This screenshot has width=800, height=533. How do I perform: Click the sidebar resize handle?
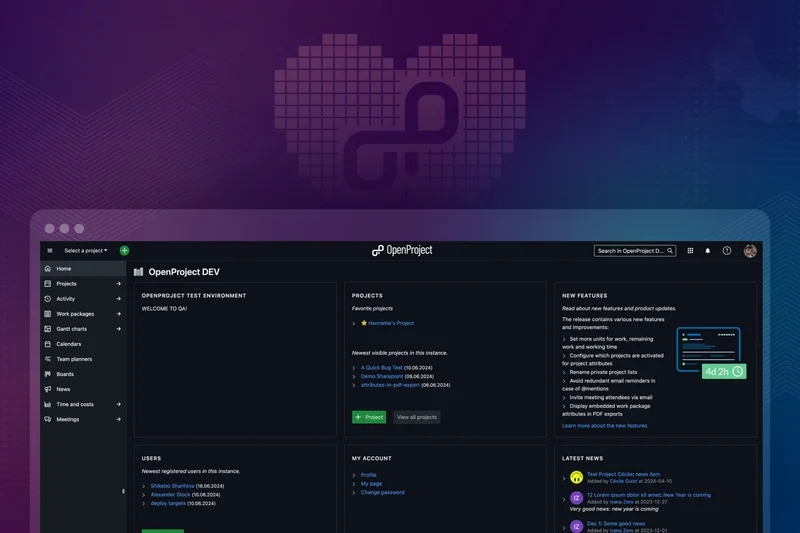coord(123,492)
